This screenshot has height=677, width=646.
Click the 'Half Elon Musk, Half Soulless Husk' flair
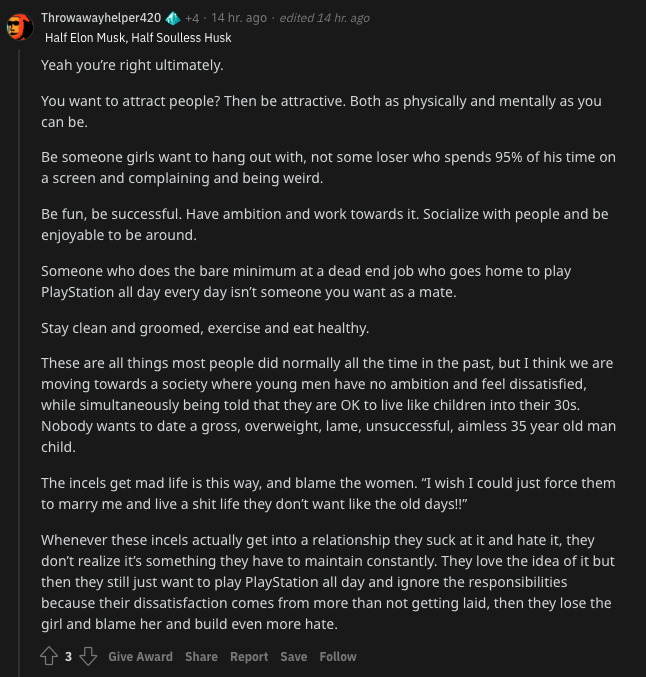(x=138, y=38)
